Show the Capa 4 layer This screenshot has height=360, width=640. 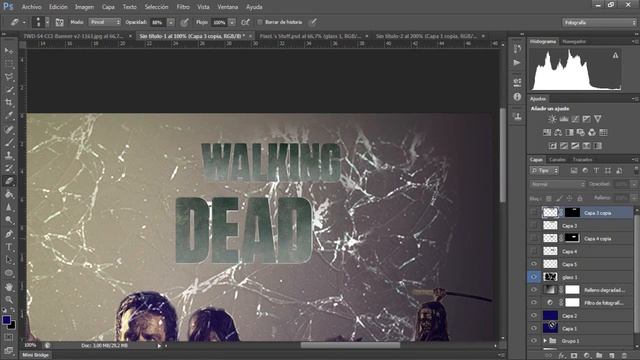533,251
